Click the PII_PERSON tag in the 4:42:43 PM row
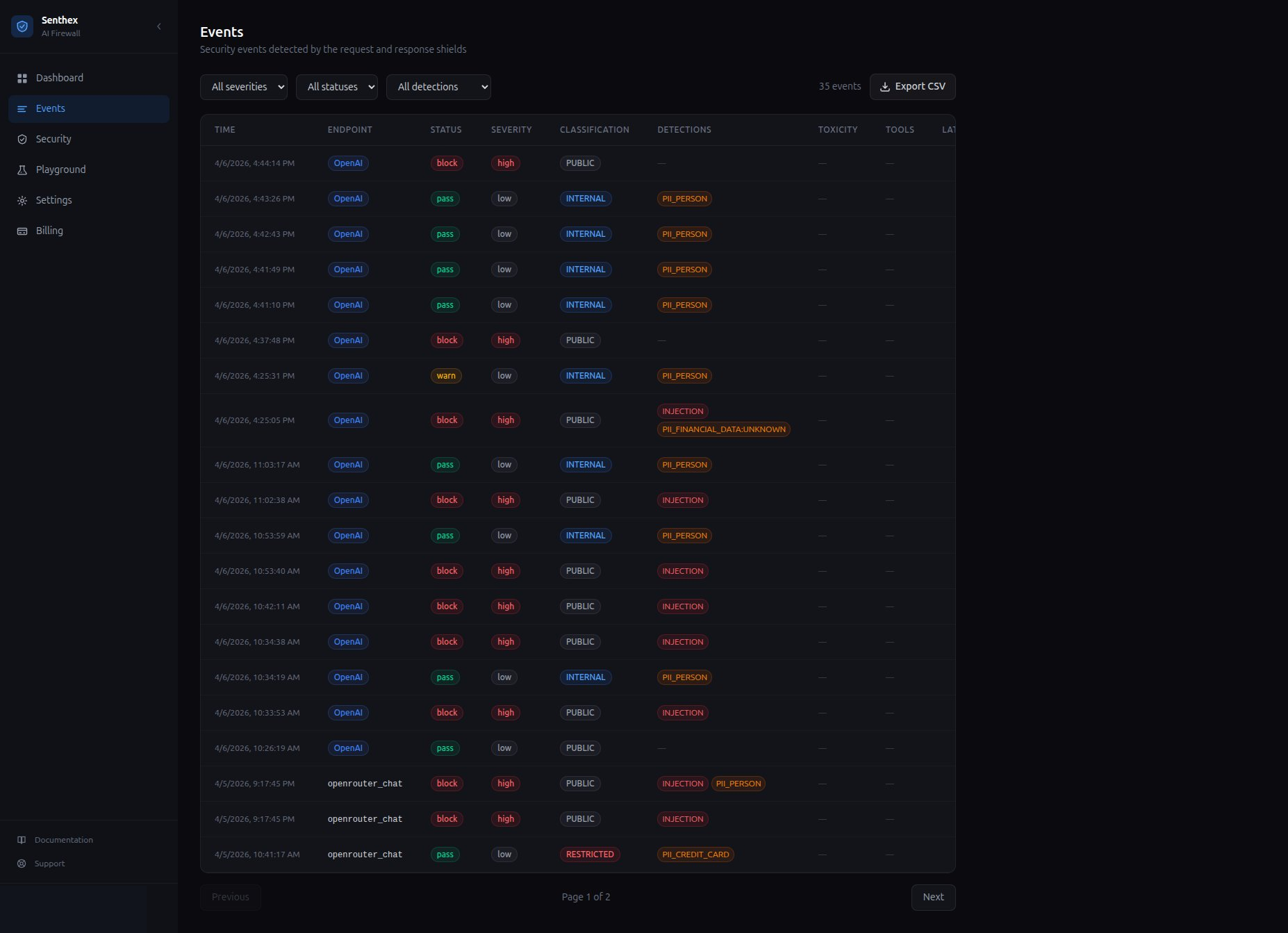This screenshot has width=1288, height=933. (x=684, y=234)
